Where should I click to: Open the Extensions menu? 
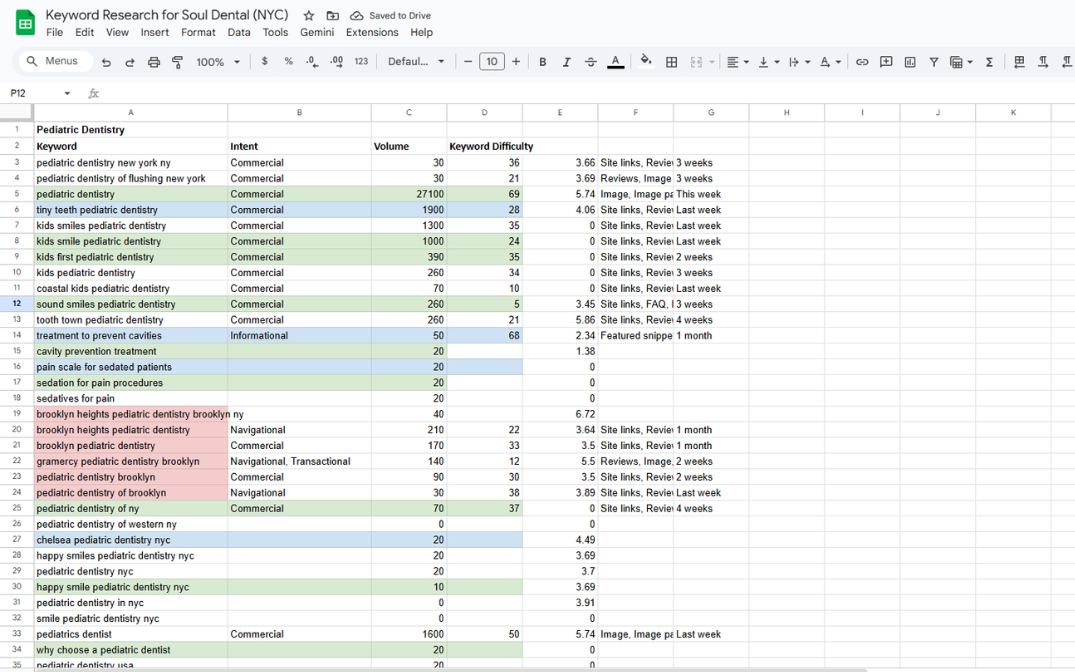coord(372,32)
